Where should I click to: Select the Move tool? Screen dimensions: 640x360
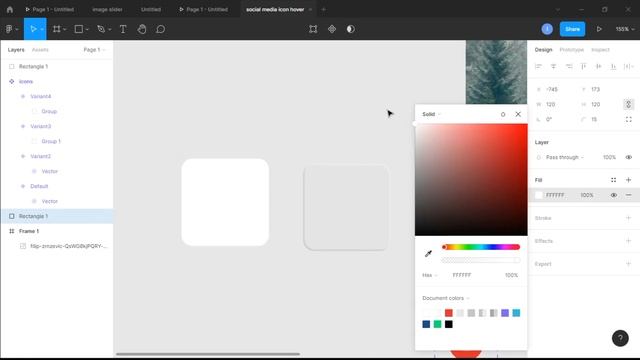click(33, 29)
